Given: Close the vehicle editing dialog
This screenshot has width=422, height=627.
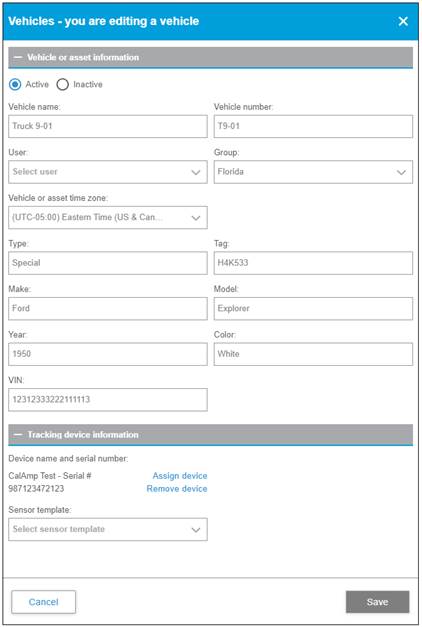Looking at the screenshot, I should click(x=403, y=21).
